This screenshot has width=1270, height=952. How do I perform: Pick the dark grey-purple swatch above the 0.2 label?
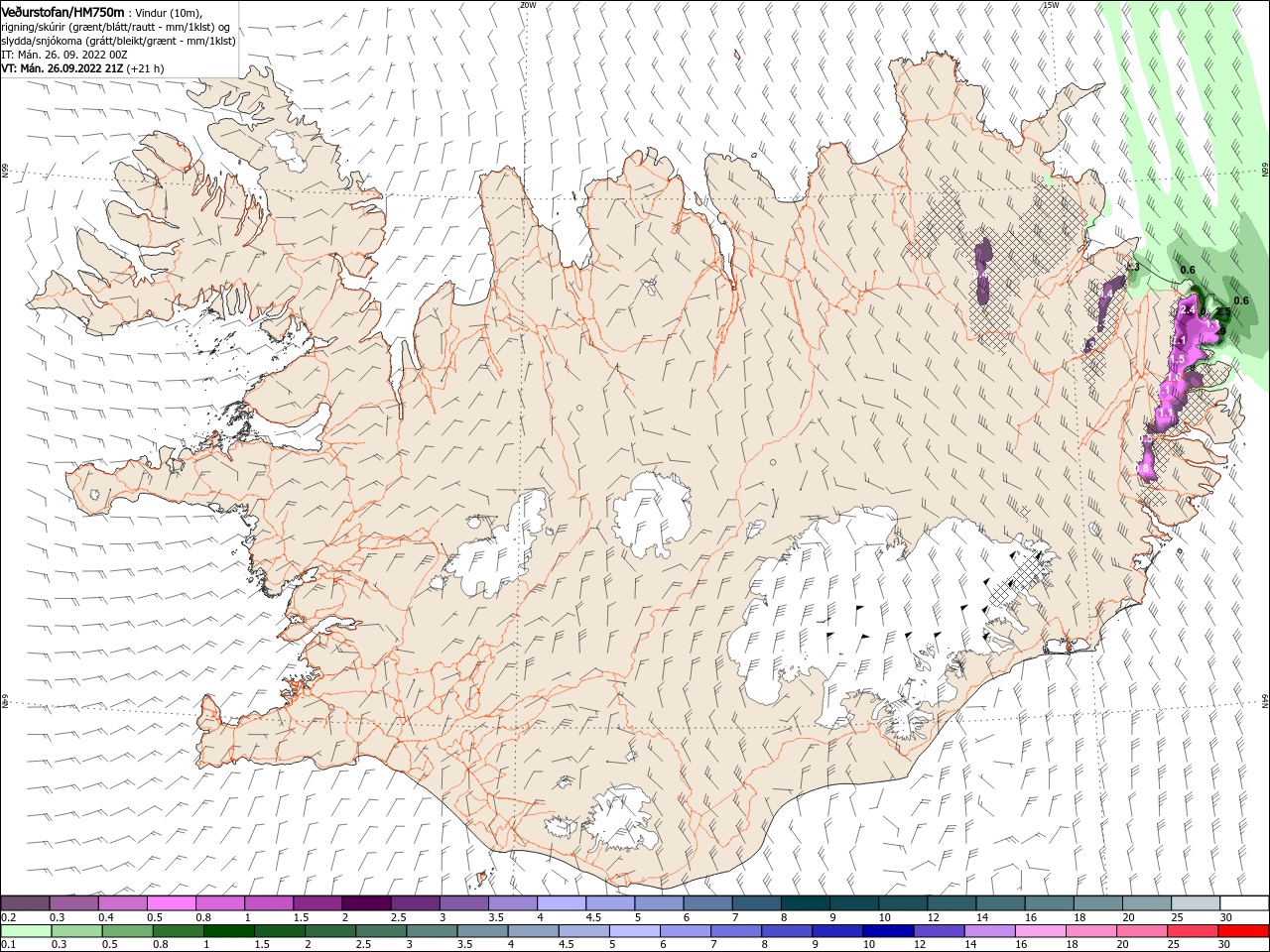[x=25, y=903]
